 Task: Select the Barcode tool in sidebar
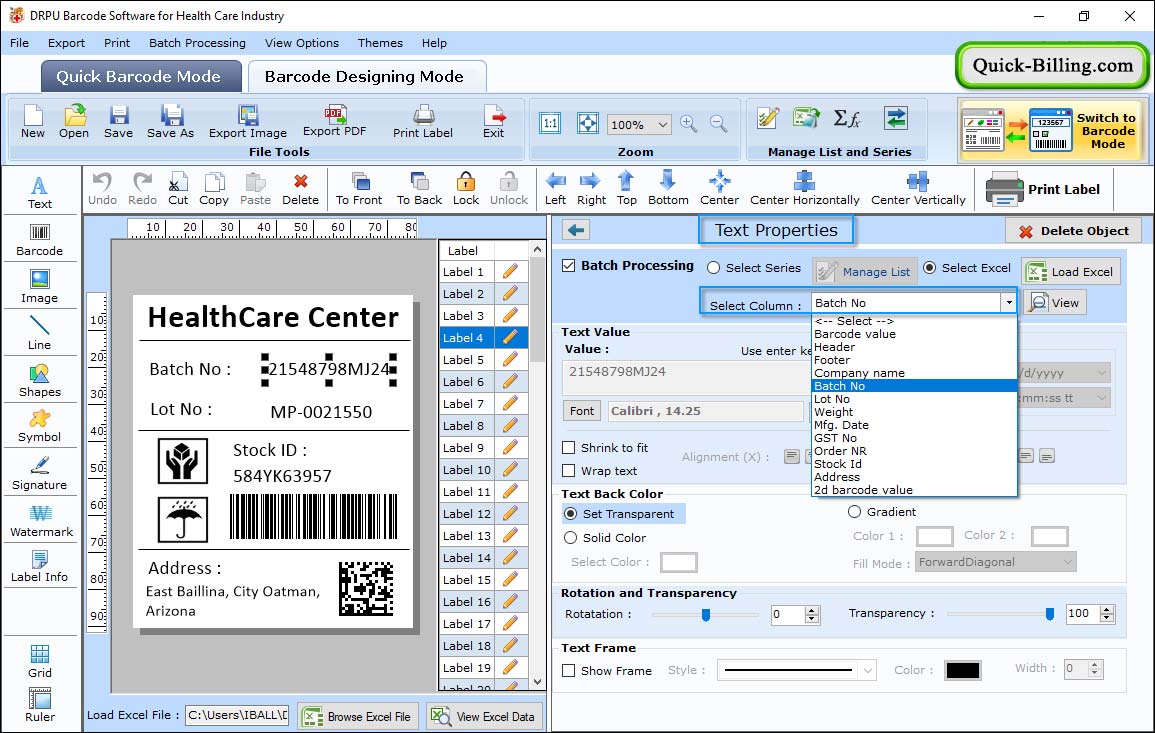coord(40,240)
